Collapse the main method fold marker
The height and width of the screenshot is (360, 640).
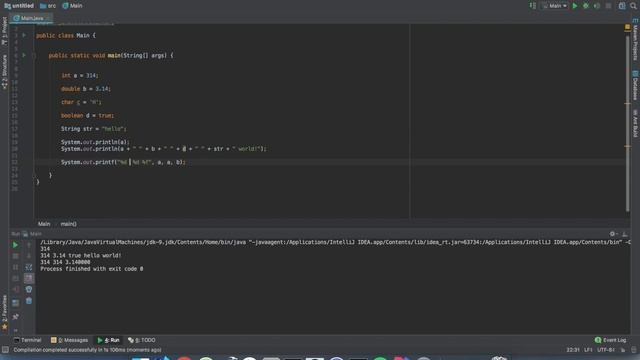(x=34, y=55)
